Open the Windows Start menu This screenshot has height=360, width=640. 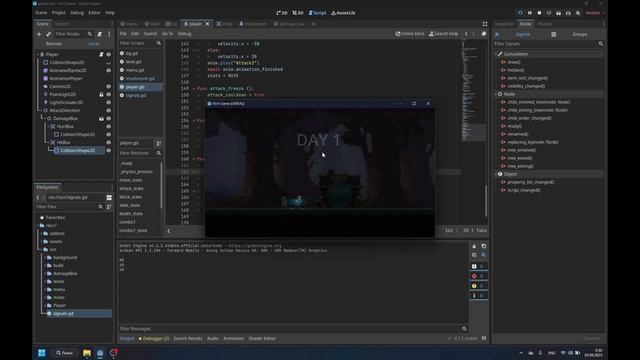coord(42,353)
